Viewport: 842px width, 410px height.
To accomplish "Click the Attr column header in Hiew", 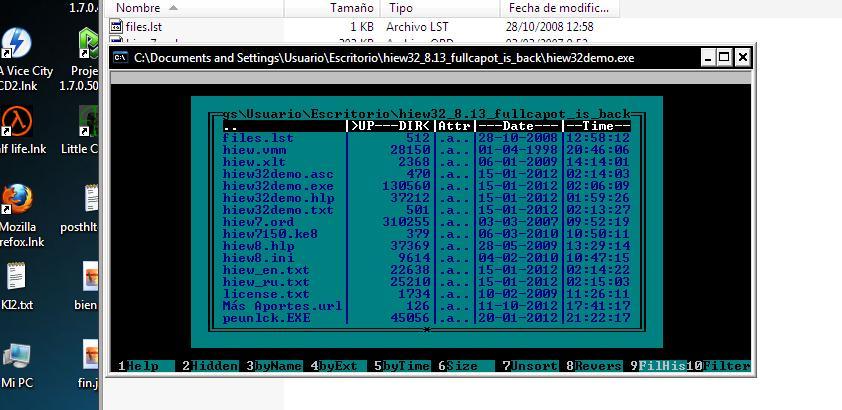I will coord(454,126).
